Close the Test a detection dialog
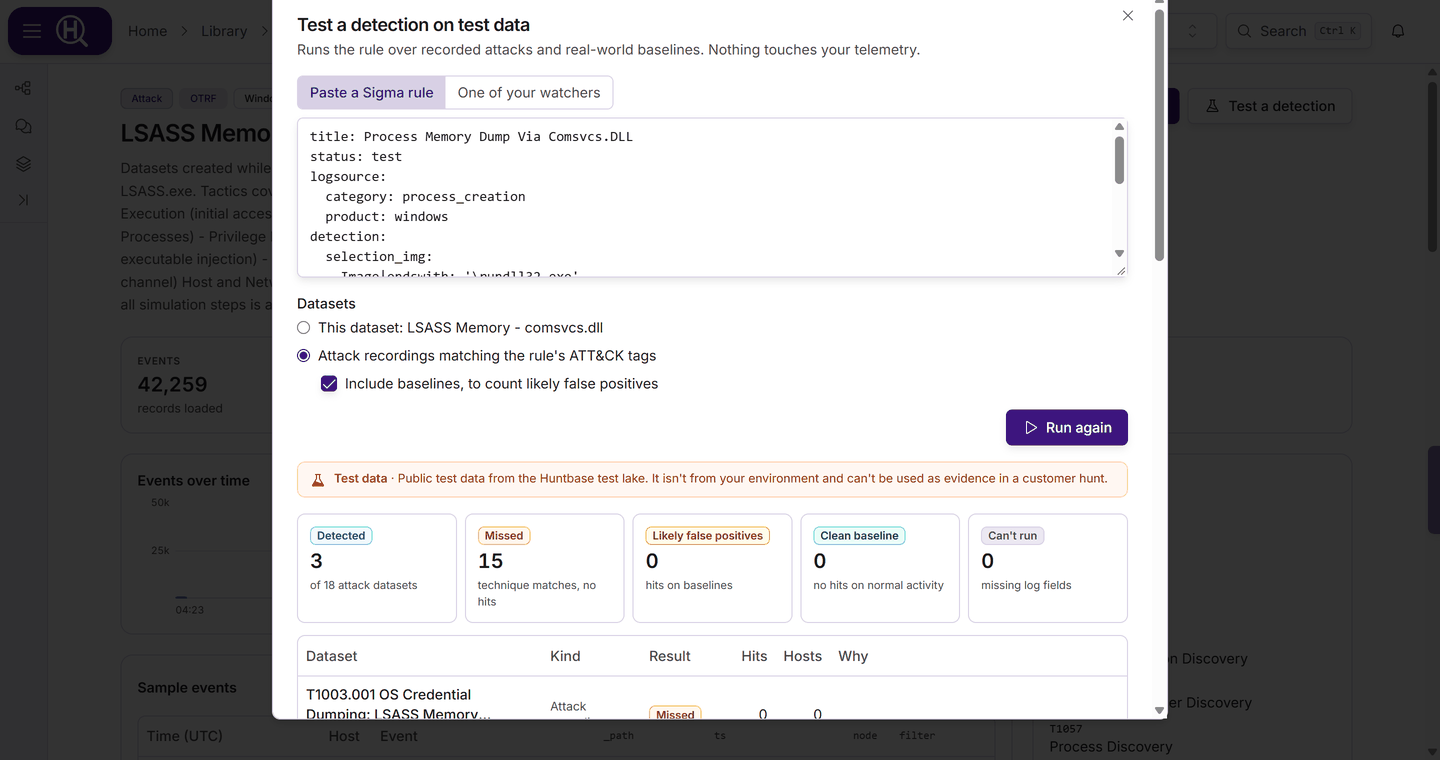The height and width of the screenshot is (760, 1440). [x=1128, y=16]
